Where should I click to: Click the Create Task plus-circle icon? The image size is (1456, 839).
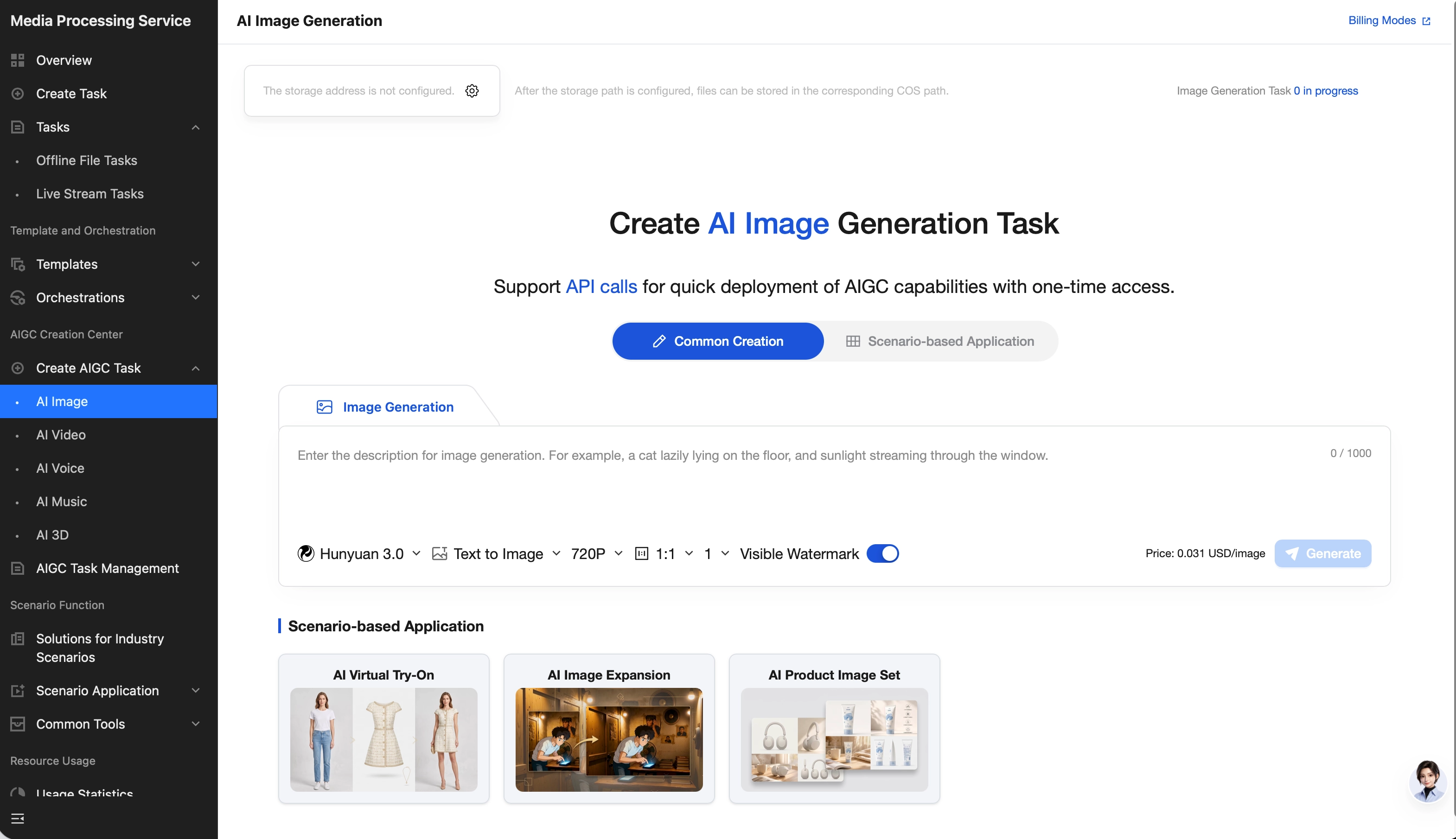point(18,93)
